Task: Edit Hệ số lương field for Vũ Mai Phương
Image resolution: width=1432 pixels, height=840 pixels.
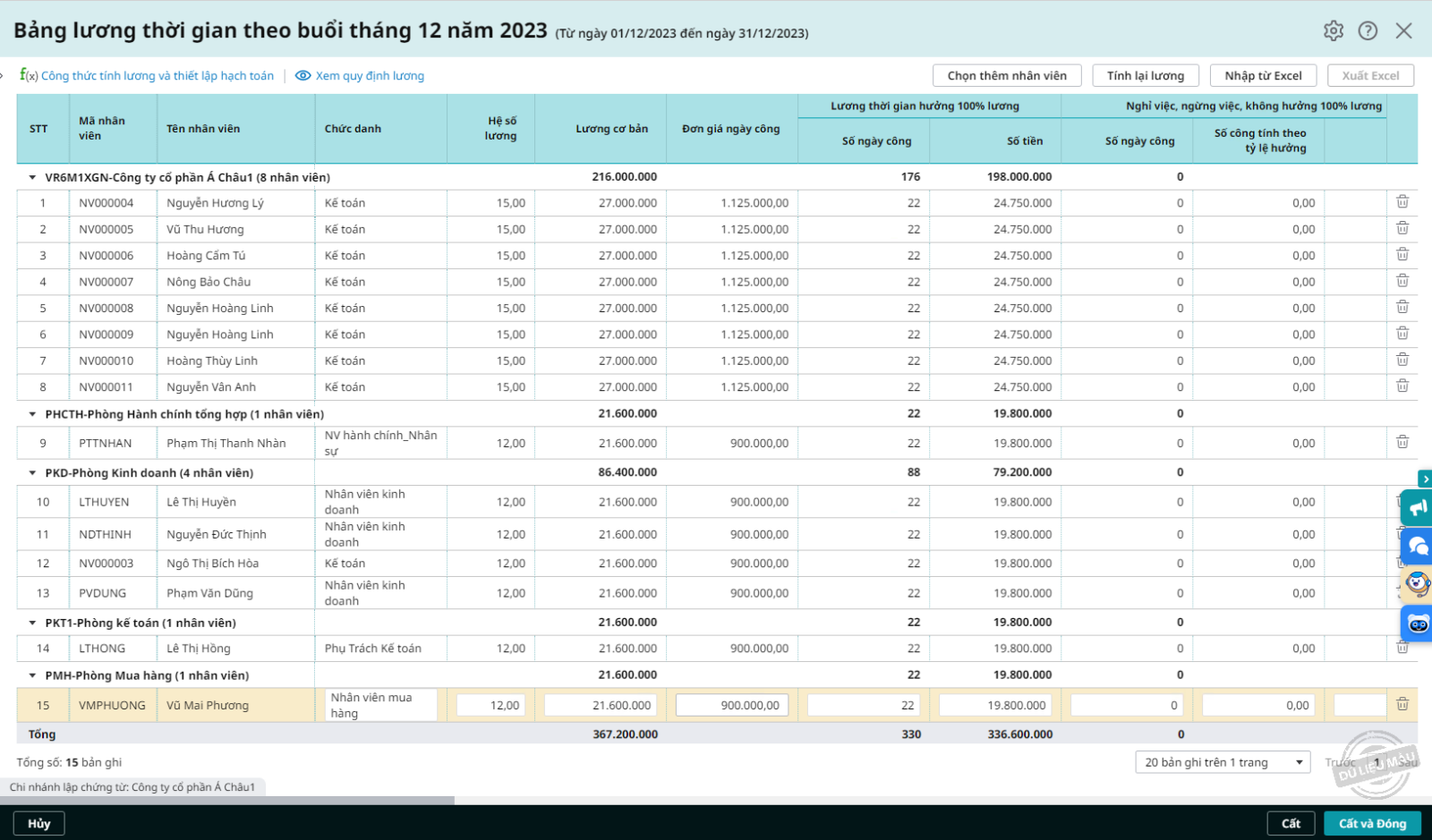Action: point(490,705)
